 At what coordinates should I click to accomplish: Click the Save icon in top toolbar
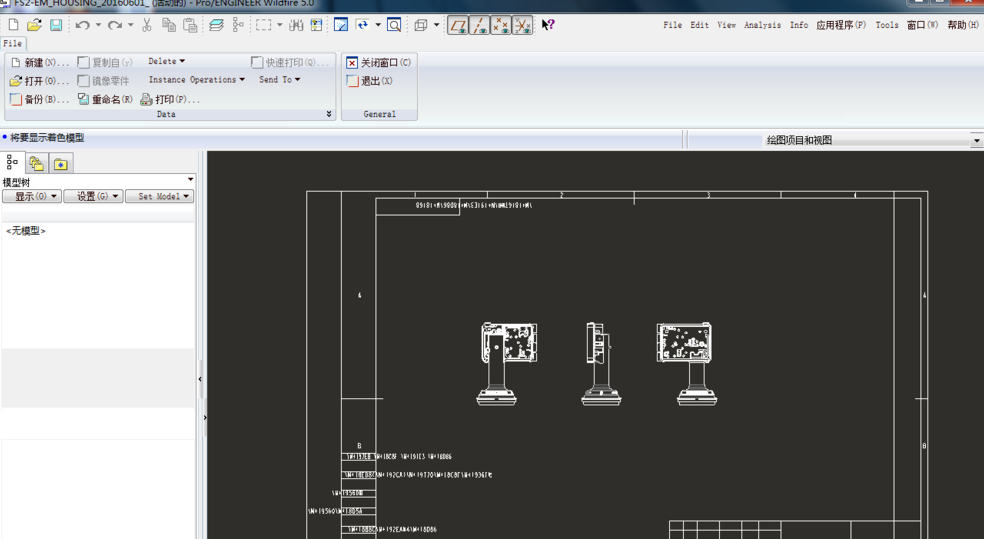click(56, 25)
